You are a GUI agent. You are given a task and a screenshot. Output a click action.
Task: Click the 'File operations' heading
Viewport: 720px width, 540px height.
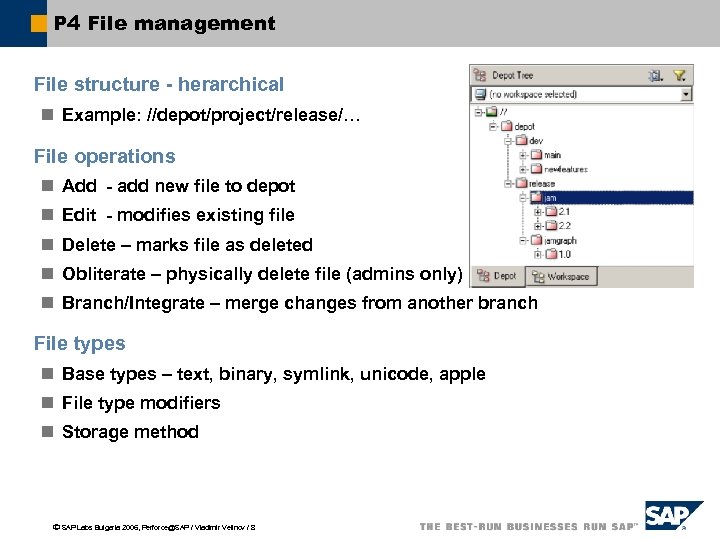[x=105, y=157]
